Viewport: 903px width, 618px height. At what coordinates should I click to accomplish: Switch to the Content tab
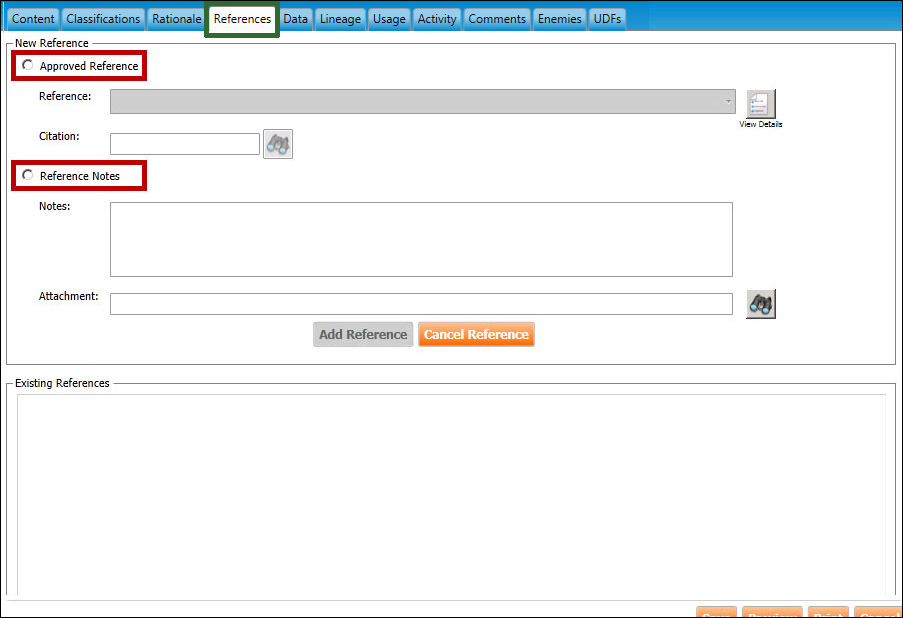(33, 19)
